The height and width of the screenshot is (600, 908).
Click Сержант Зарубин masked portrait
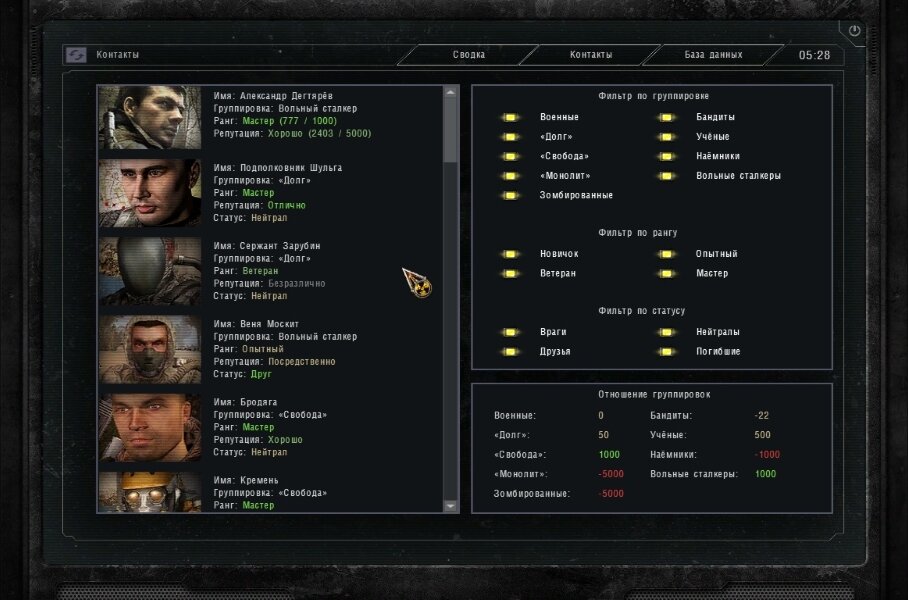click(150, 271)
